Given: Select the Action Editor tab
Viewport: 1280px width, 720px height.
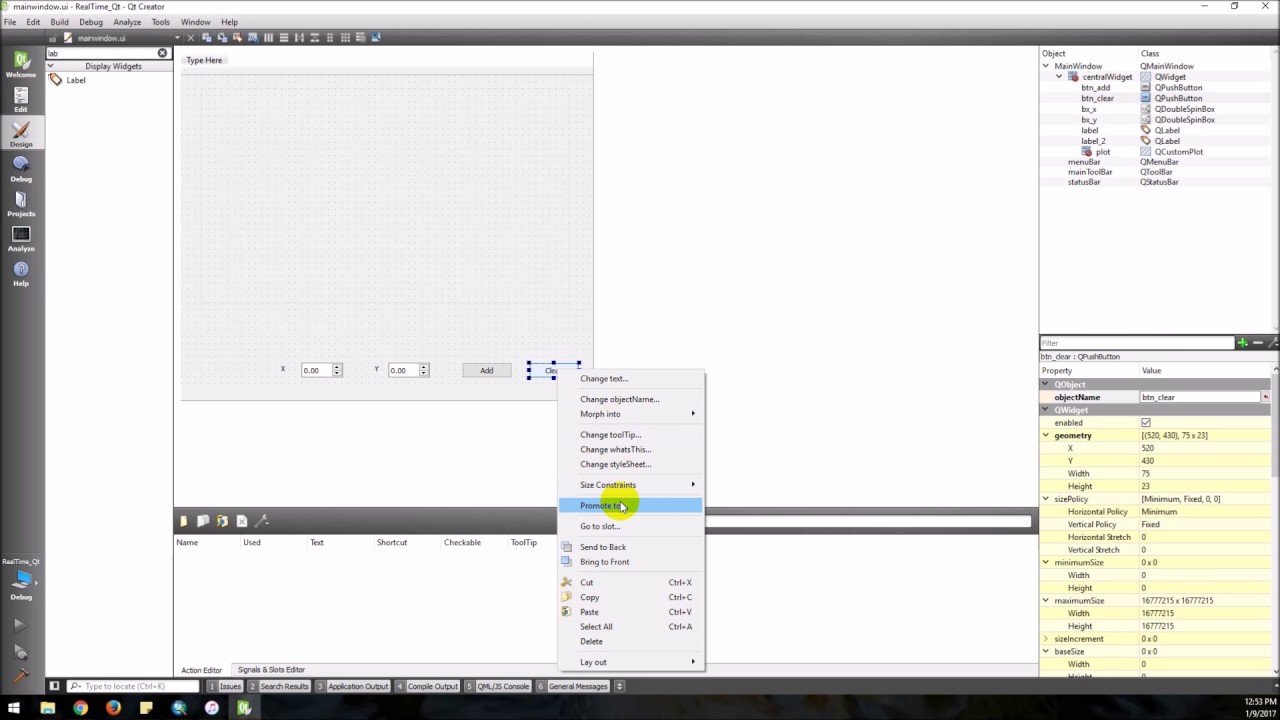Looking at the screenshot, I should tap(201, 670).
